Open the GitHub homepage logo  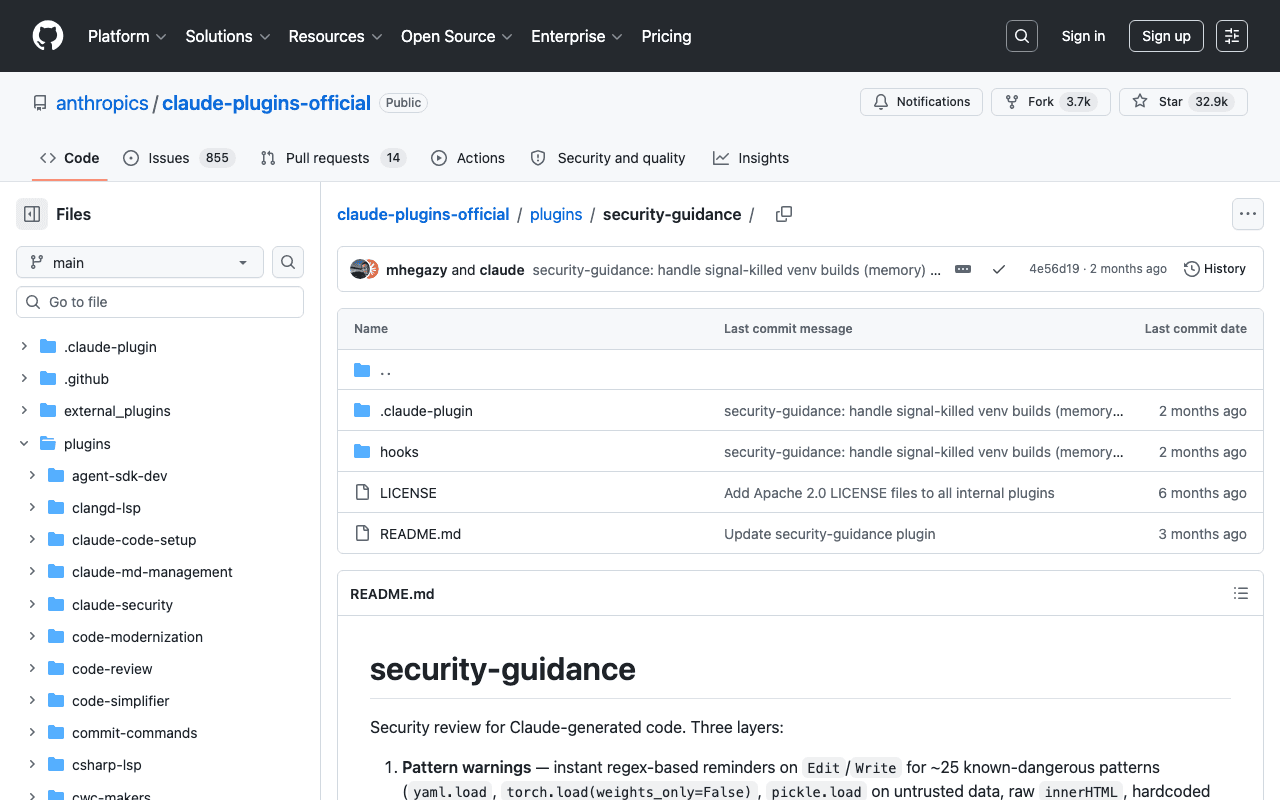48,36
